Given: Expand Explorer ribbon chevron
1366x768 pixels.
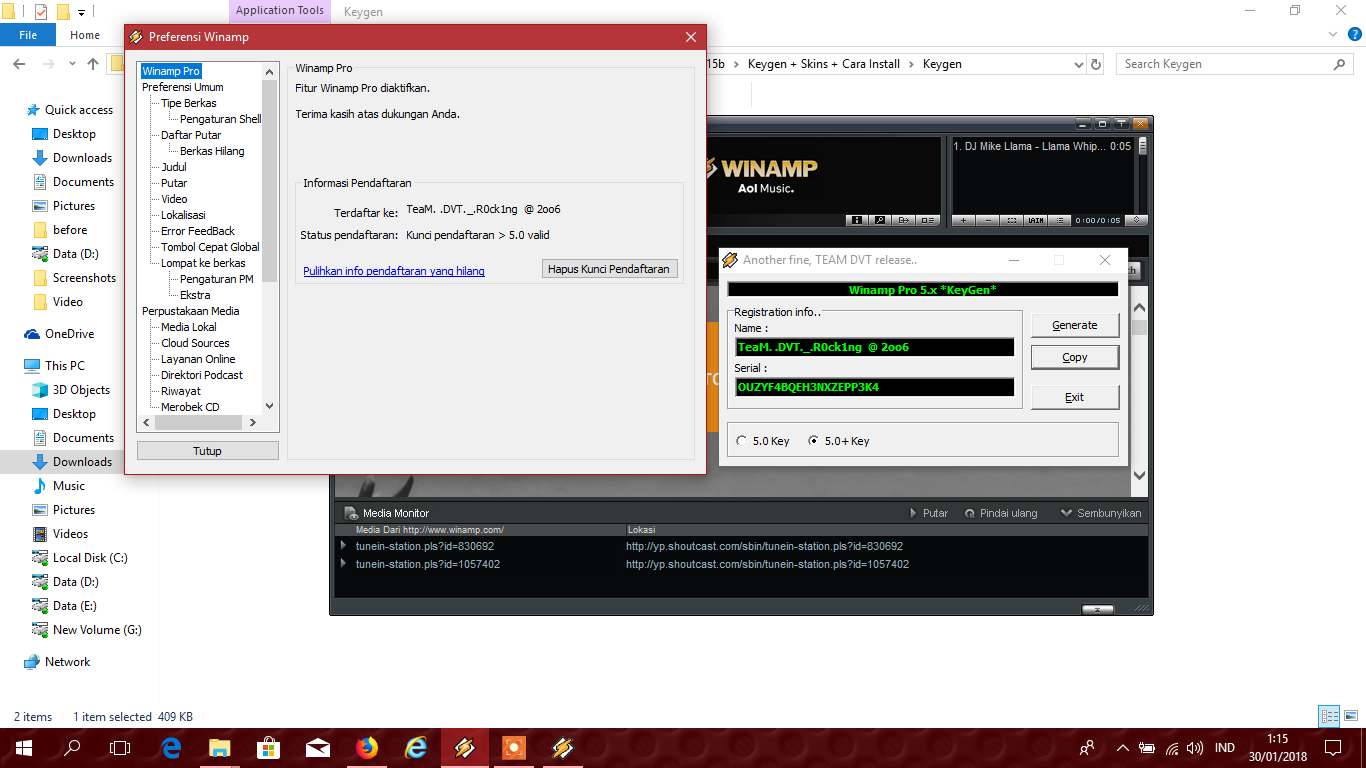Looking at the screenshot, I should pos(1331,35).
